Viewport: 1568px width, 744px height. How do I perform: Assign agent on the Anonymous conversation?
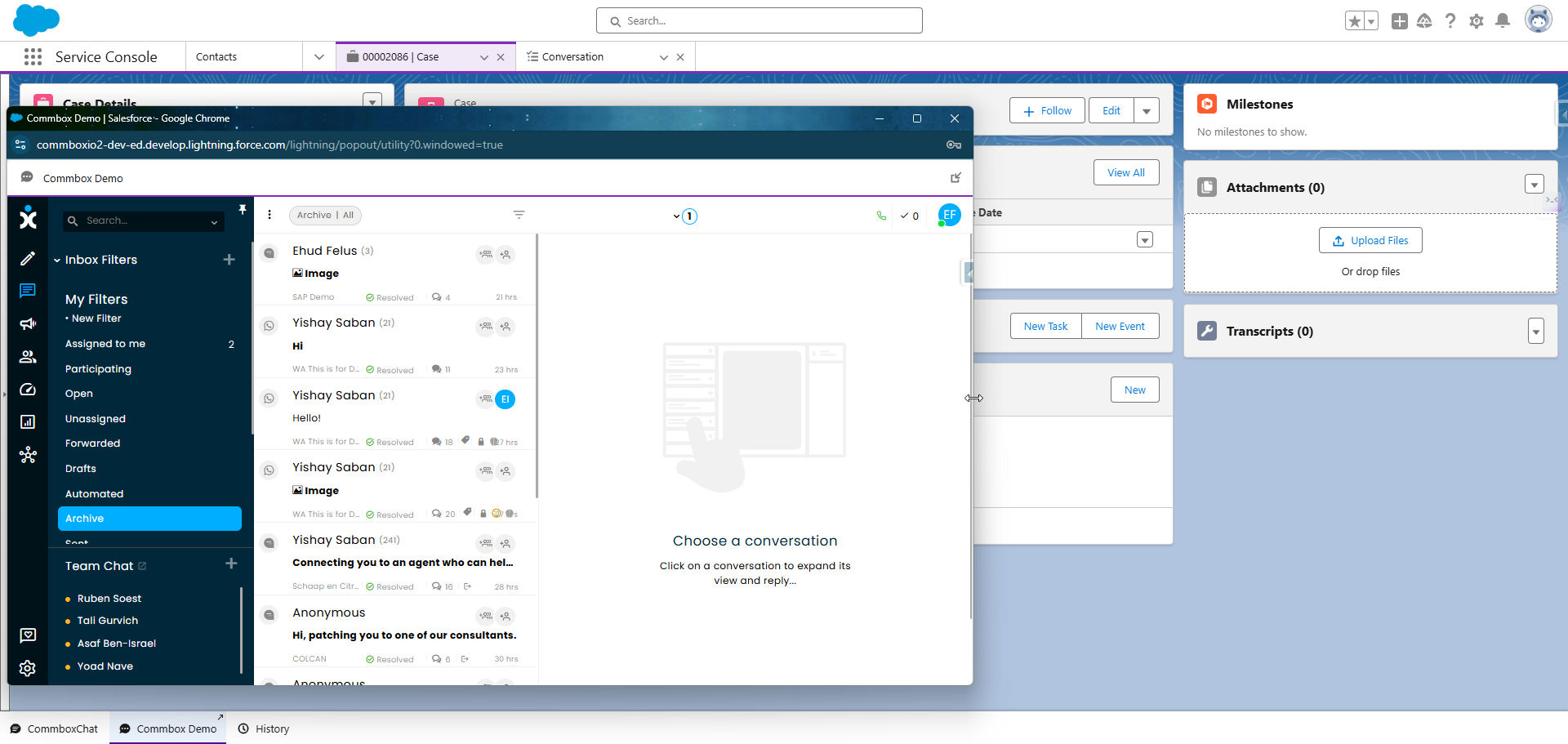506,617
